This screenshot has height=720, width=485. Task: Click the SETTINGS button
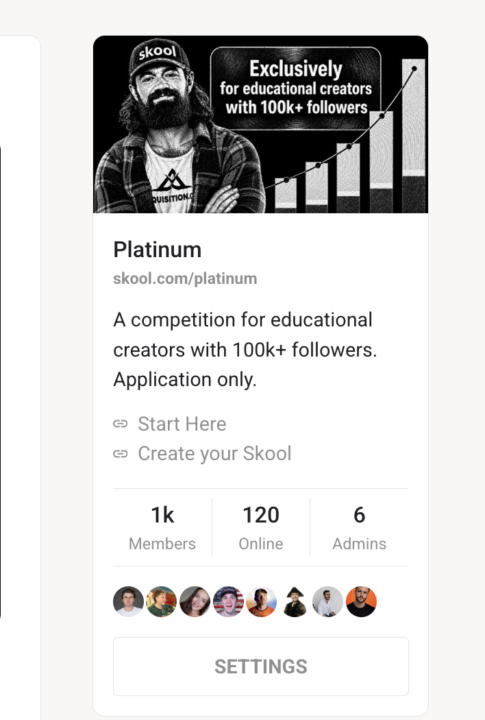pyautogui.click(x=261, y=666)
